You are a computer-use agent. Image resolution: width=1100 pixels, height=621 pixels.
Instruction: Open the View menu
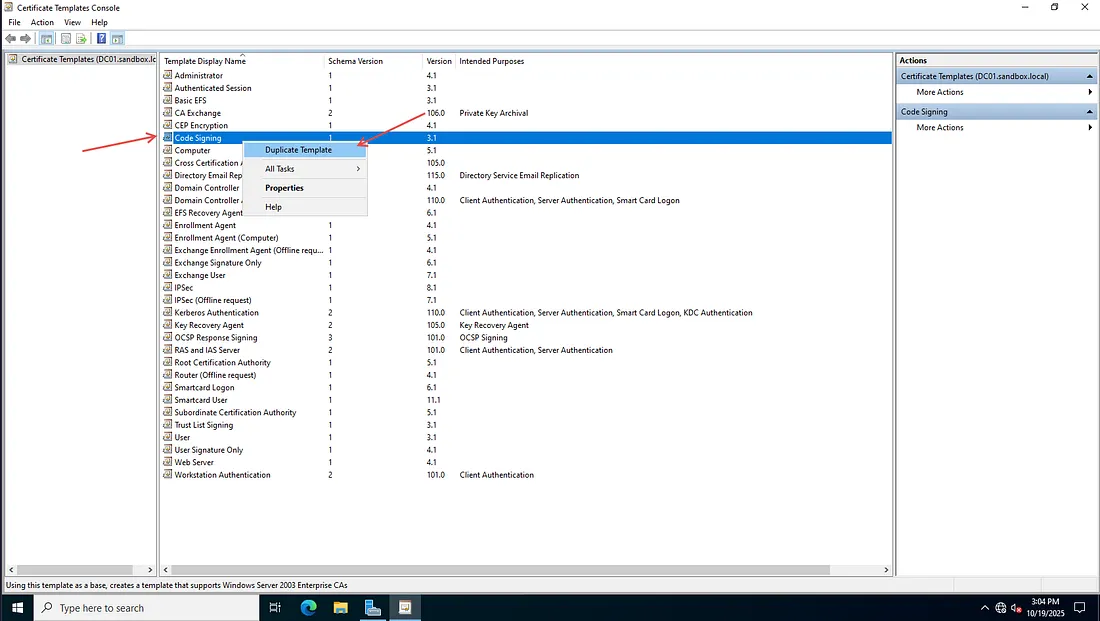[x=72, y=22]
